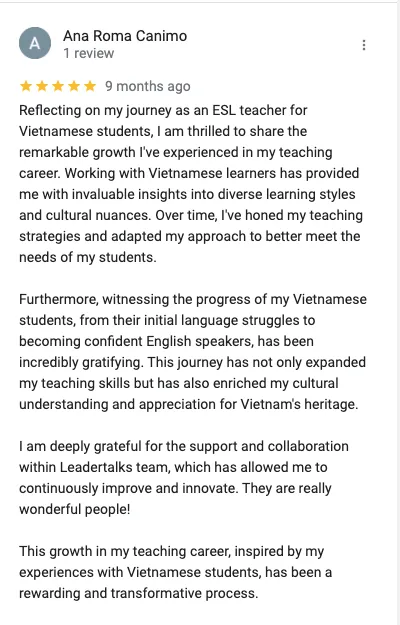The height and width of the screenshot is (625, 400).
Task: Click the fifth gold star
Action: [x=90, y=86]
